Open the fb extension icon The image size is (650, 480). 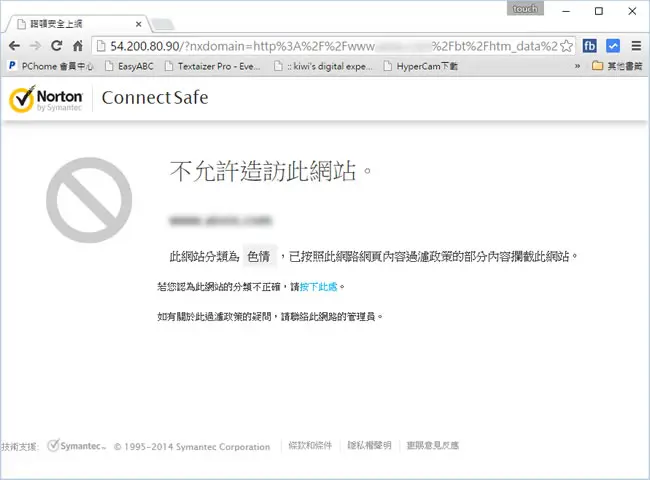tap(589, 46)
